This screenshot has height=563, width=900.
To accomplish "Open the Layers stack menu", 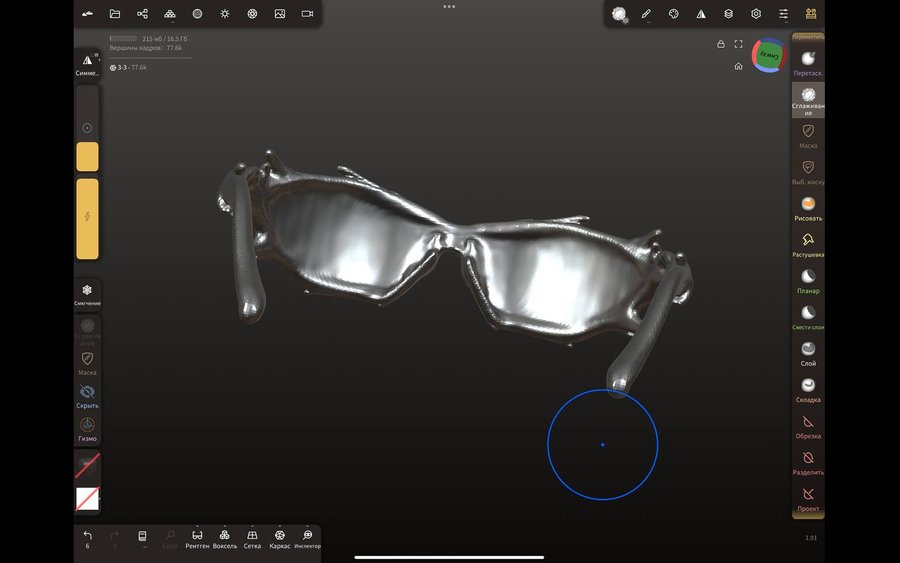I will click(x=728, y=14).
